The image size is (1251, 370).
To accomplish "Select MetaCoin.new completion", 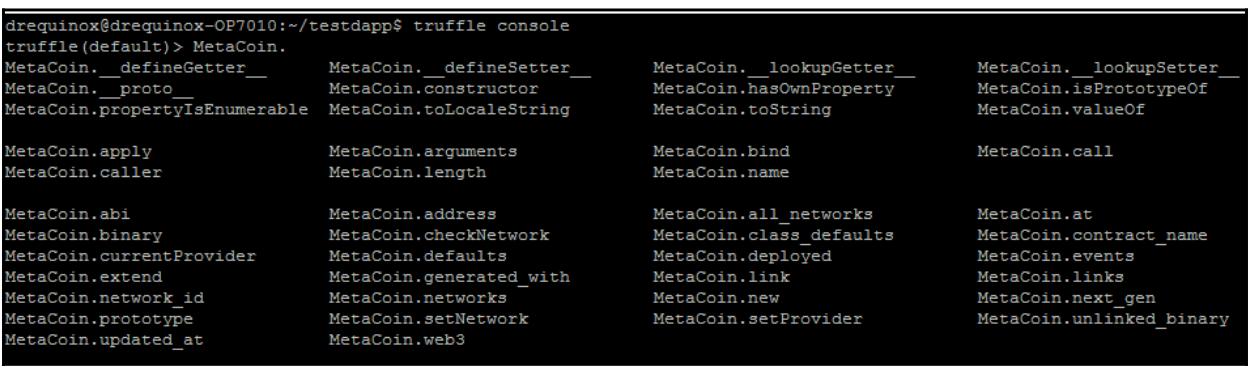I will click(706, 299).
